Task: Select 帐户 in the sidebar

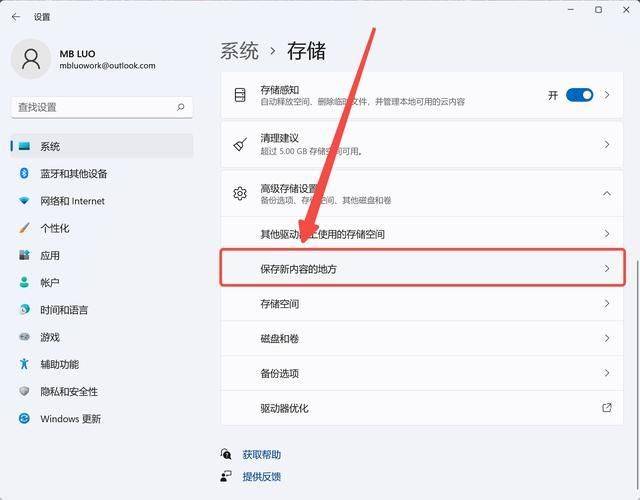Action: [102, 282]
